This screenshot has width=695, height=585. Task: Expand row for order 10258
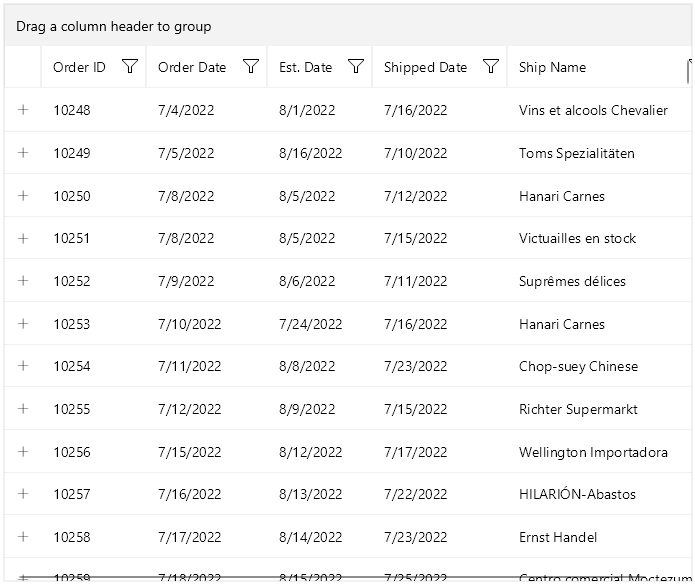(x=23, y=537)
